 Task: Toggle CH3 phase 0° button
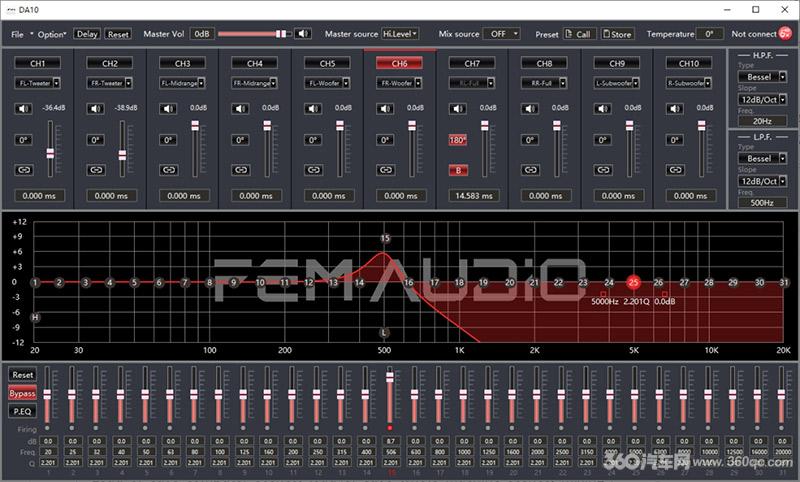168,140
